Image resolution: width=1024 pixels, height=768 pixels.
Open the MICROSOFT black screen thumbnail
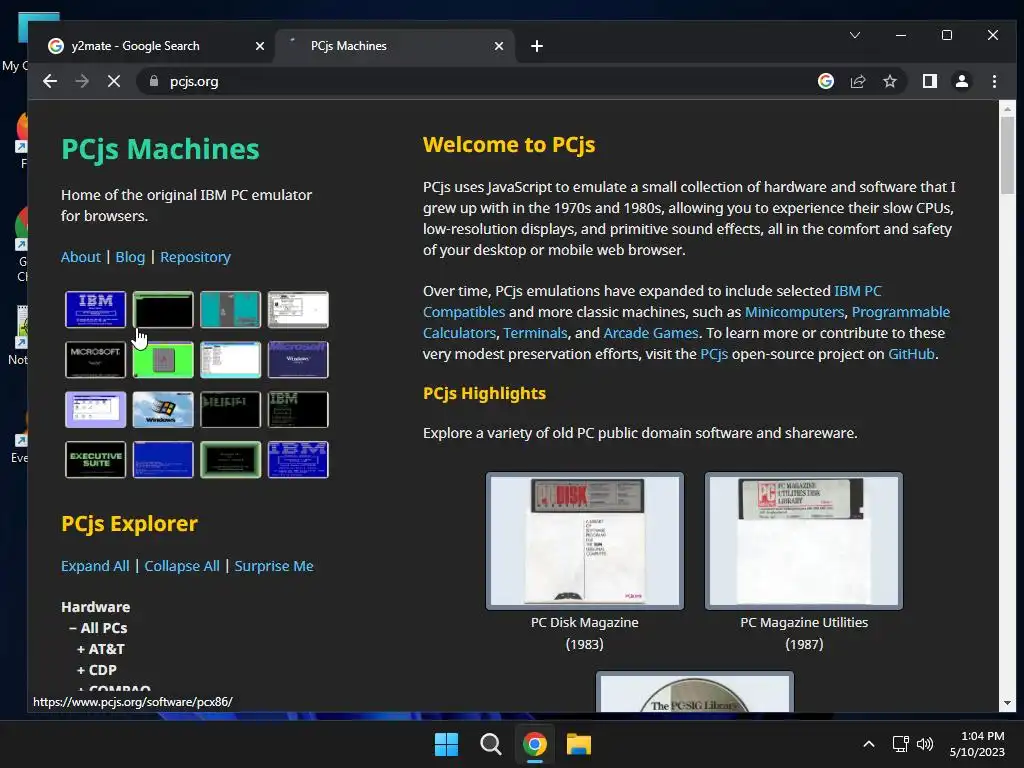(x=95, y=360)
